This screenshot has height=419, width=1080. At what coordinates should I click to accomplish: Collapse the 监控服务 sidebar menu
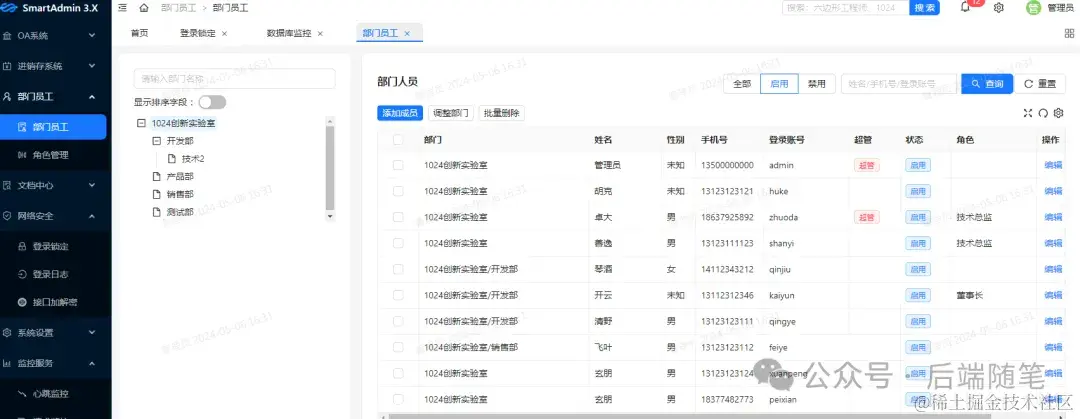pyautogui.click(x=53, y=363)
